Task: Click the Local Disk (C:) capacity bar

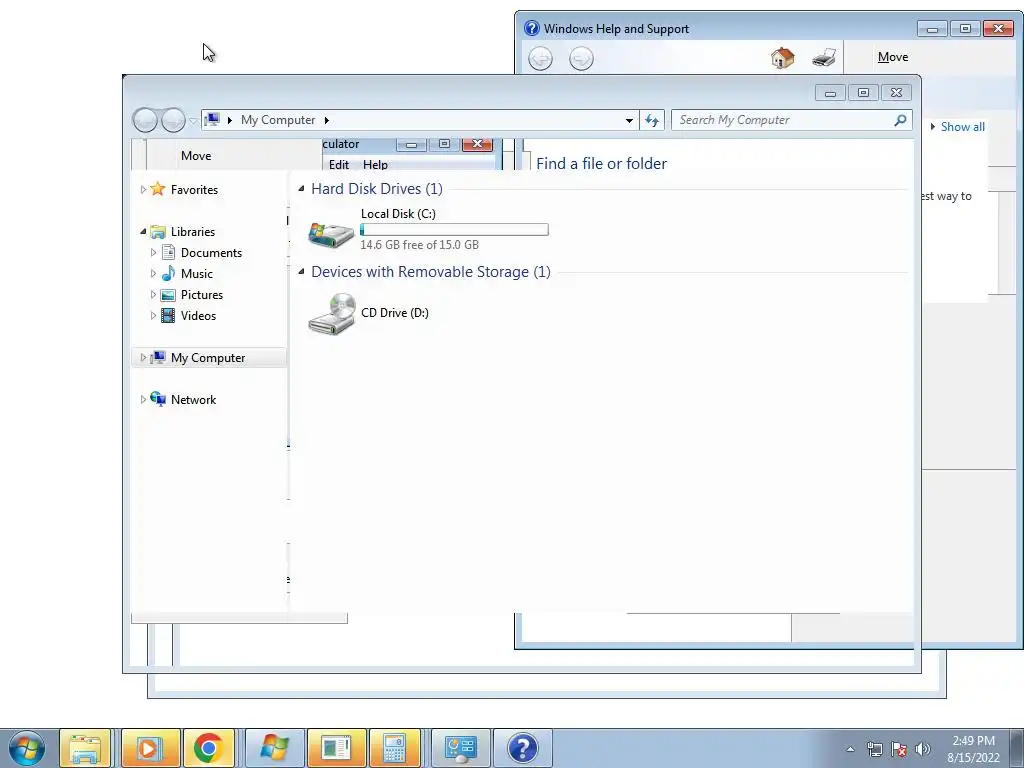Action: 454,229
